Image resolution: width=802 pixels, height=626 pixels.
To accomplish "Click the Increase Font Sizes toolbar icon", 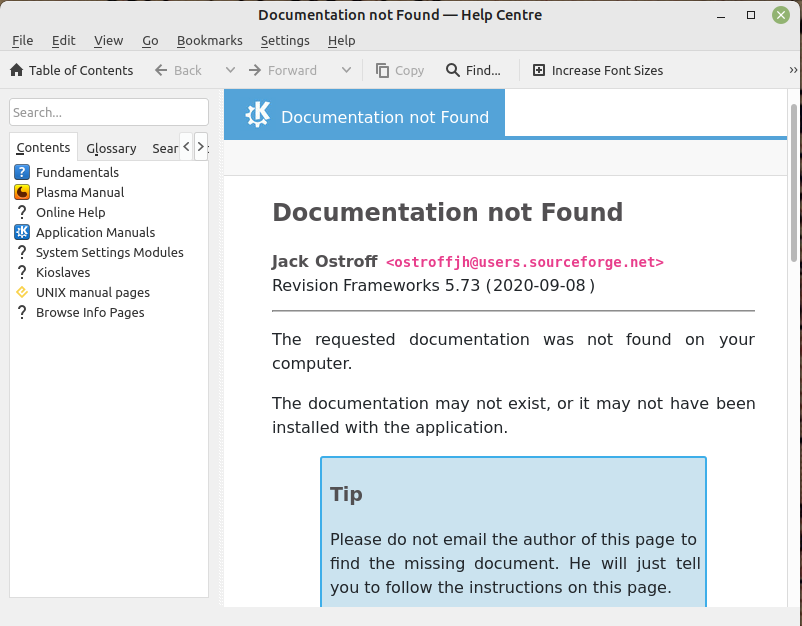I will click(x=539, y=71).
